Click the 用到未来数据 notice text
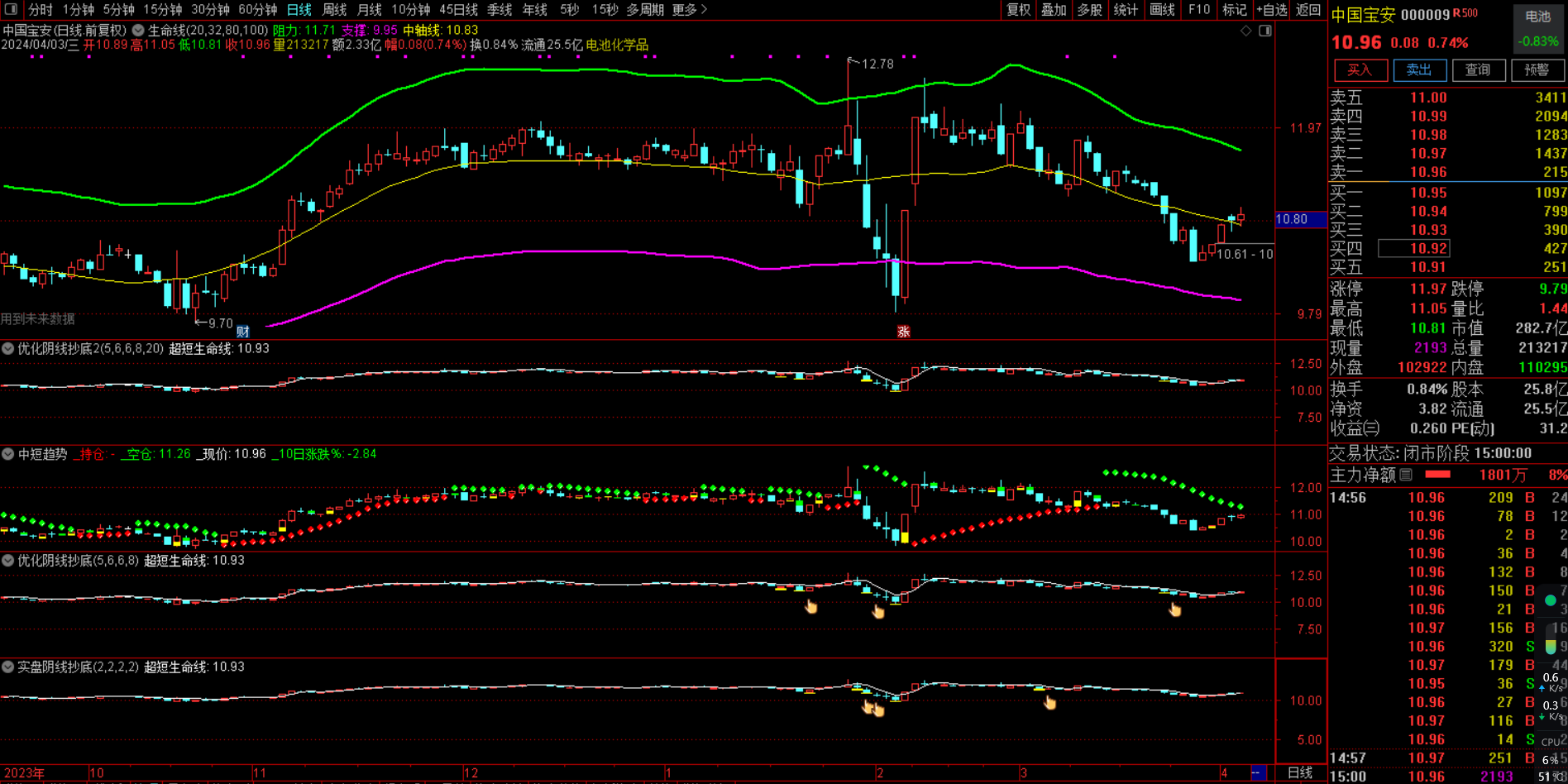The width and height of the screenshot is (1568, 784). pos(38,318)
